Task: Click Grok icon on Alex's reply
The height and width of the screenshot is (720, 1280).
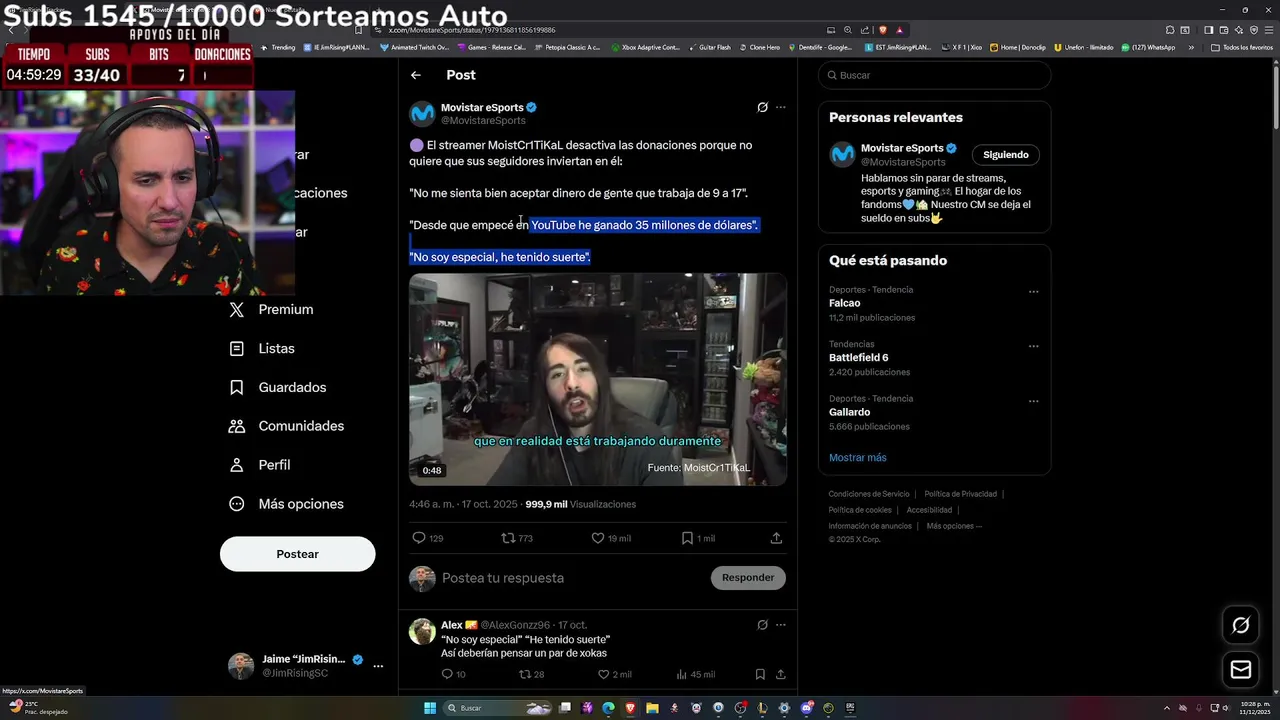Action: point(762,625)
